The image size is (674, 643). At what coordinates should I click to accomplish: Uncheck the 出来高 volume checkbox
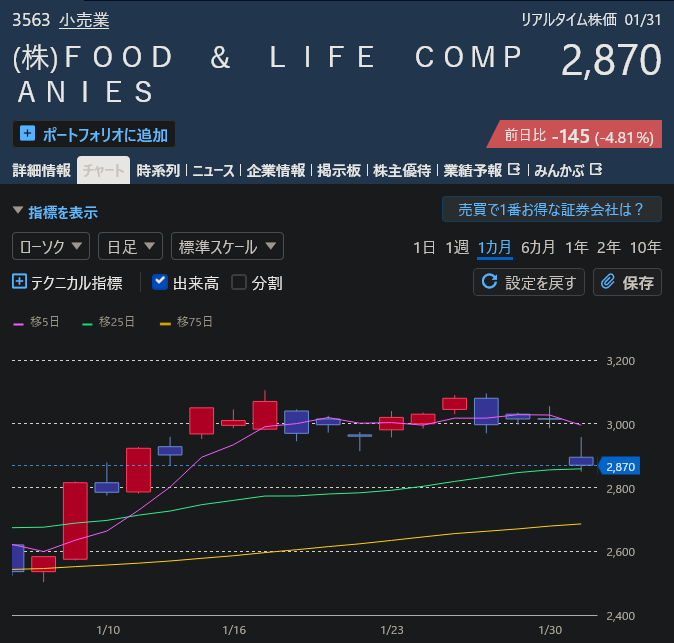click(x=160, y=282)
